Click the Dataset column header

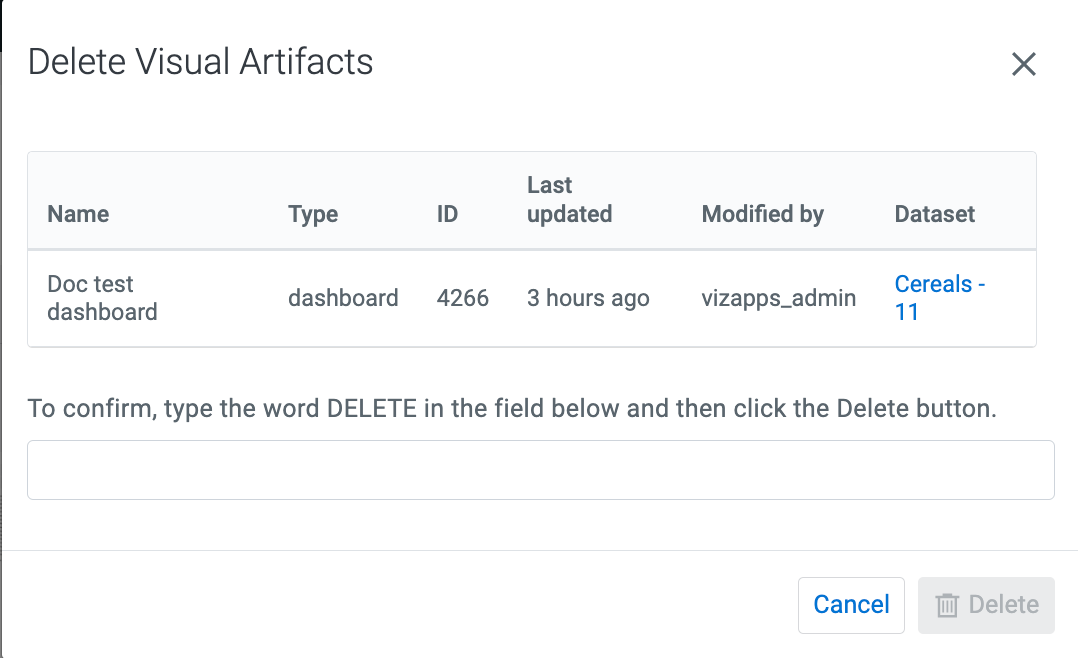click(935, 214)
